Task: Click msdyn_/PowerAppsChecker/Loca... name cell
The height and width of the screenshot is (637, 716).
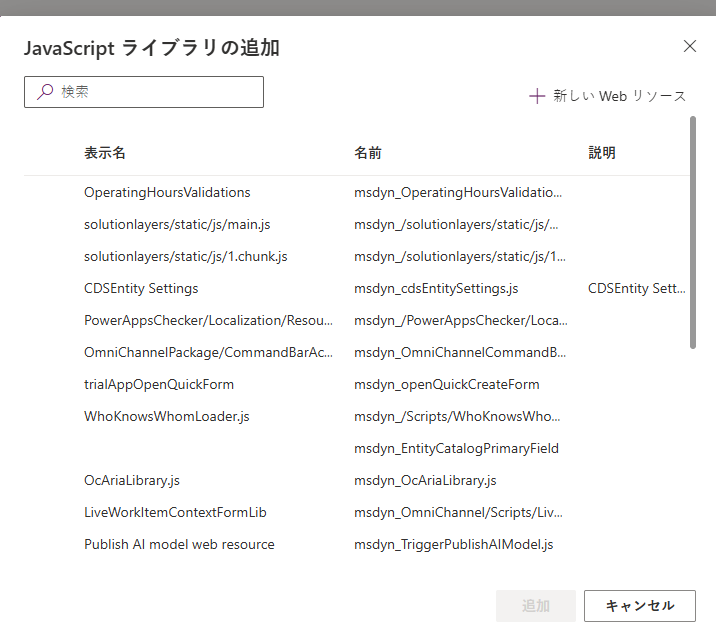Action: 461,320
